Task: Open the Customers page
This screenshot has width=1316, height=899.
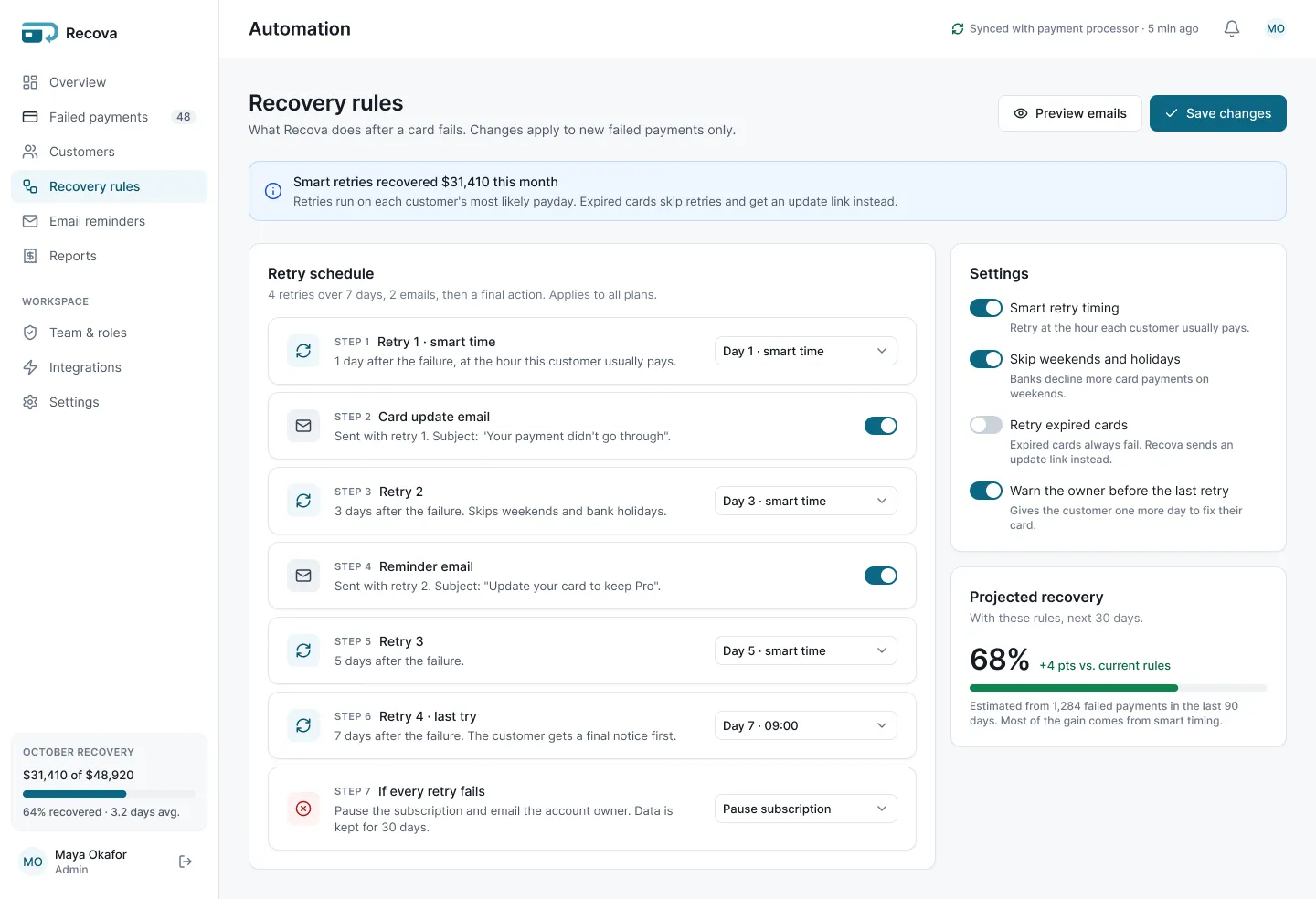Action: [x=110, y=152]
